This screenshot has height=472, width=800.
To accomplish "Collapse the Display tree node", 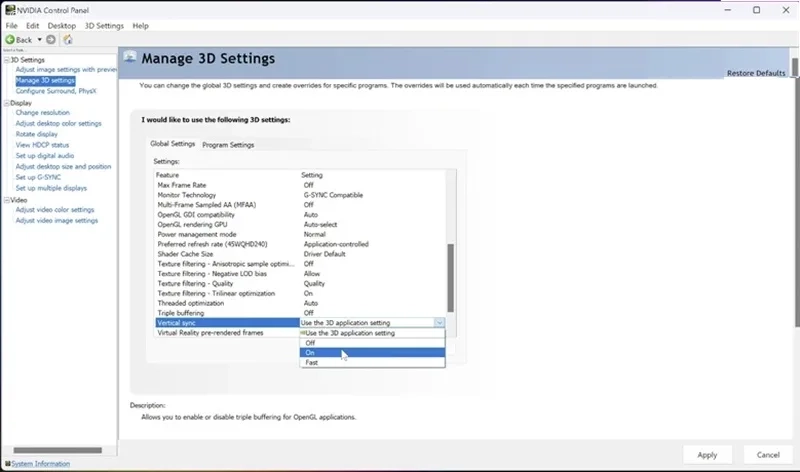I will (x=7, y=103).
